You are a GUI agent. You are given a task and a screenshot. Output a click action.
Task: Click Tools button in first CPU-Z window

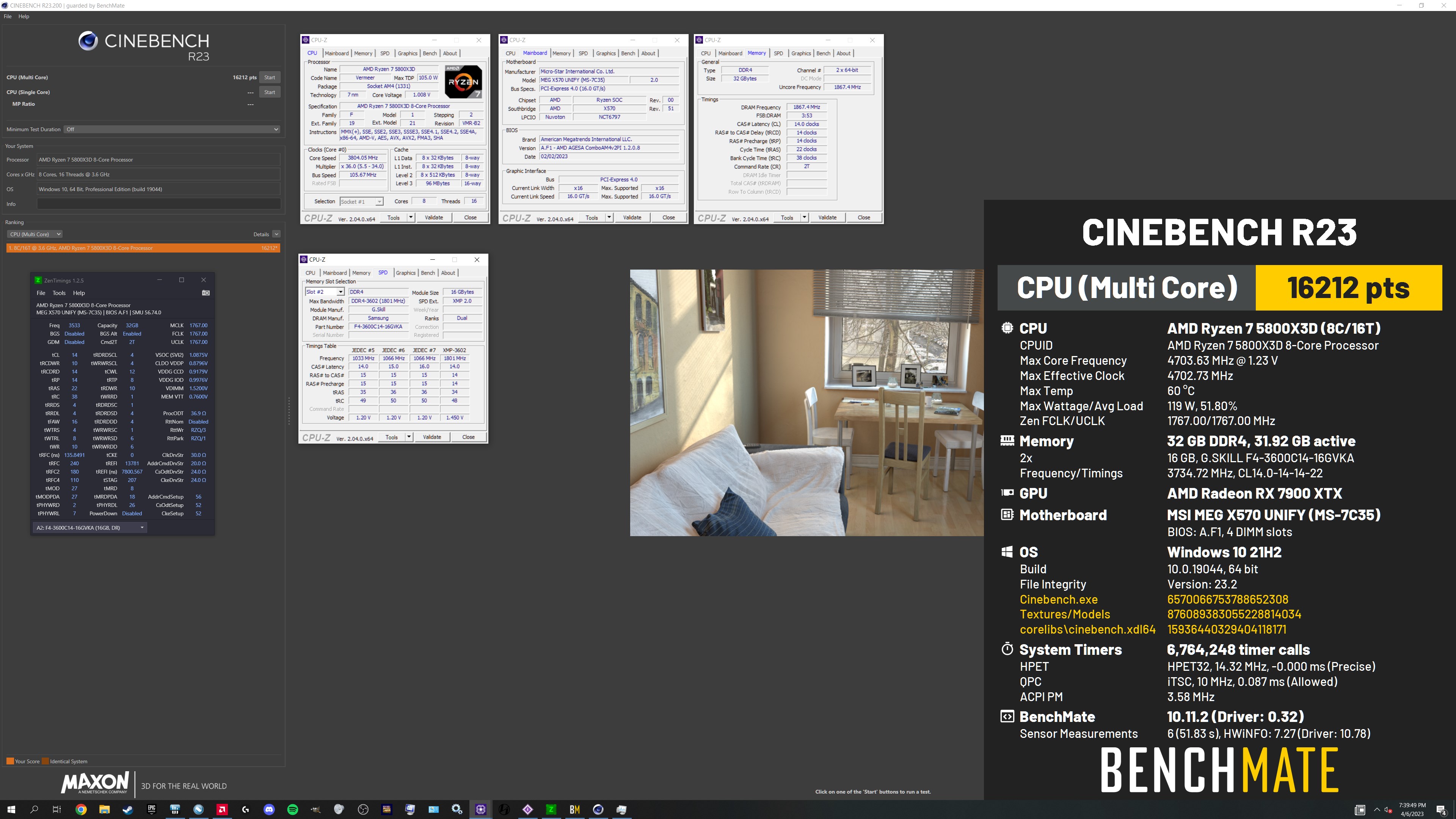394,218
